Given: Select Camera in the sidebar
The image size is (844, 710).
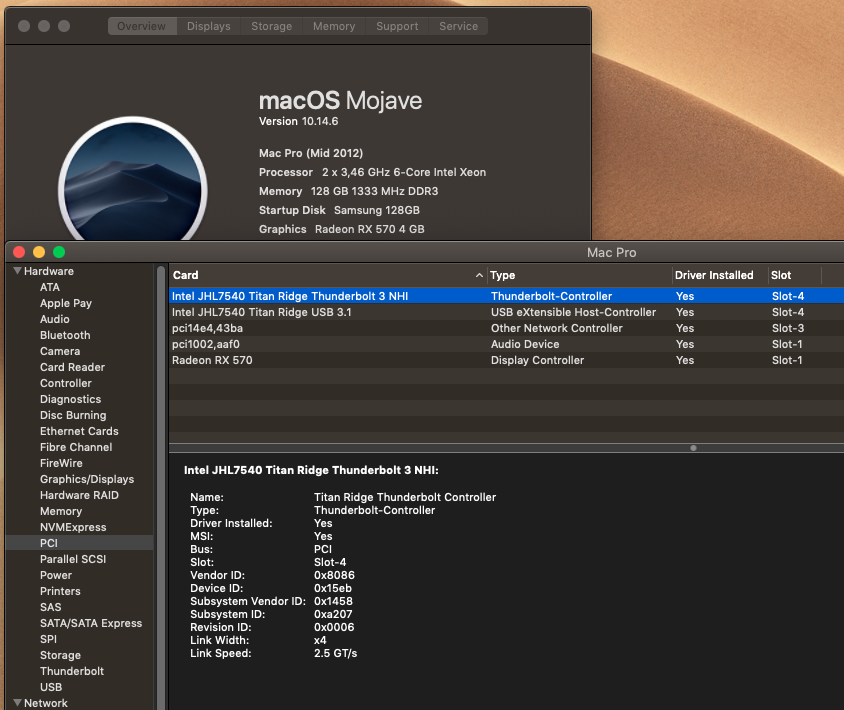Looking at the screenshot, I should 60,351.
